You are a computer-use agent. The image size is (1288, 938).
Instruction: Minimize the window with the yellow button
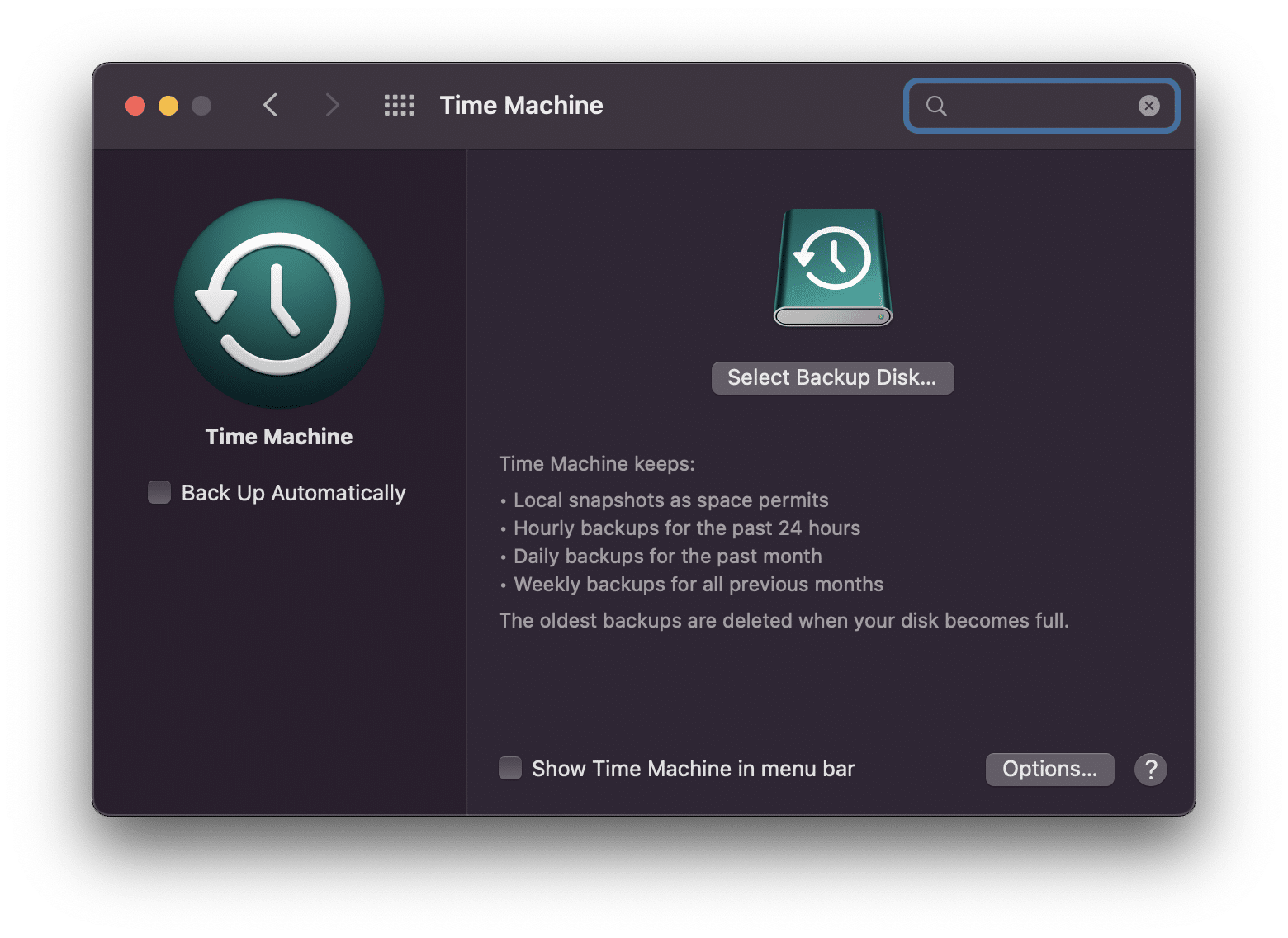[168, 106]
